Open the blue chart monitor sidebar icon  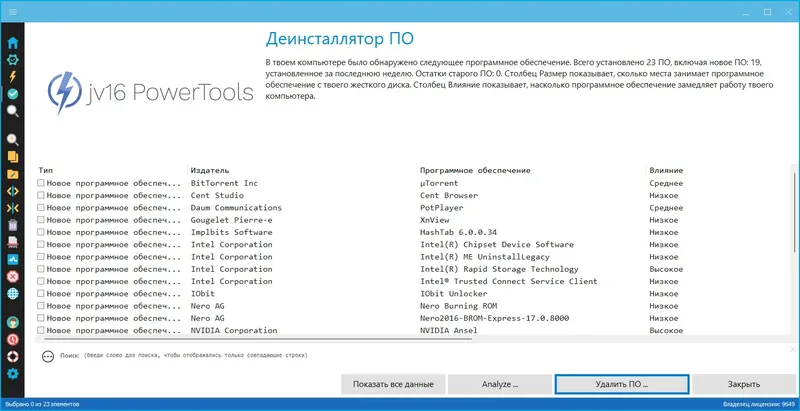(x=13, y=259)
